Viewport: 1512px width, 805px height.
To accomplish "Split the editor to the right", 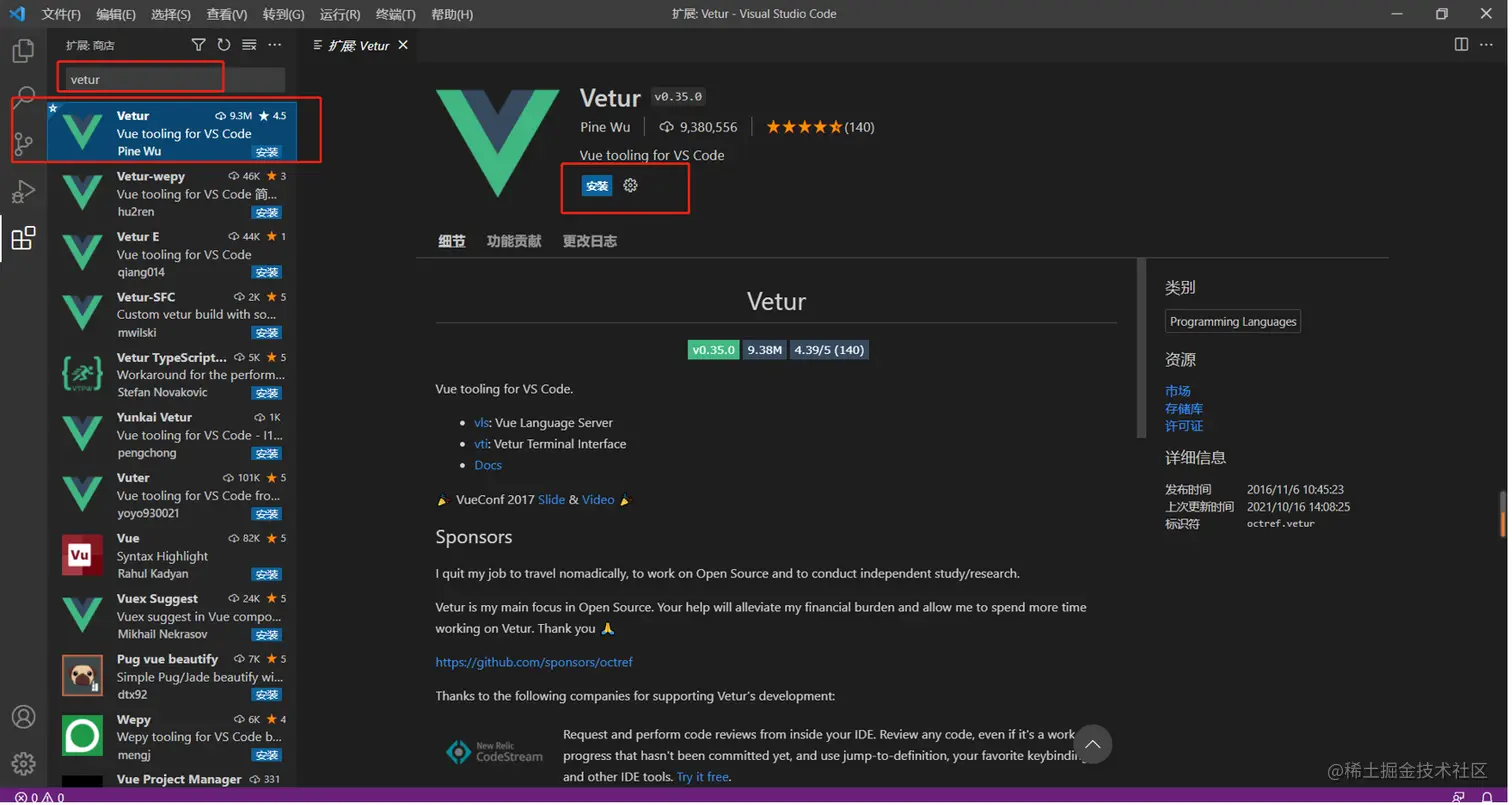I will (x=1461, y=44).
